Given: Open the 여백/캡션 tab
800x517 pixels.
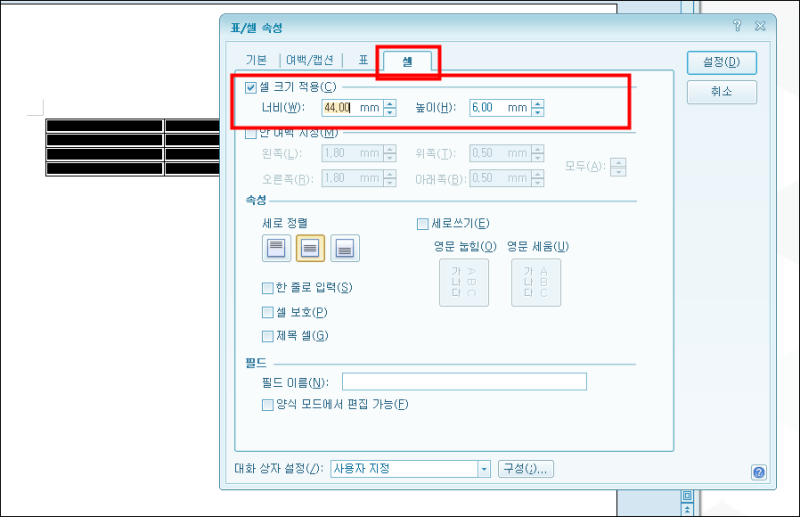Looking at the screenshot, I should 310,60.
